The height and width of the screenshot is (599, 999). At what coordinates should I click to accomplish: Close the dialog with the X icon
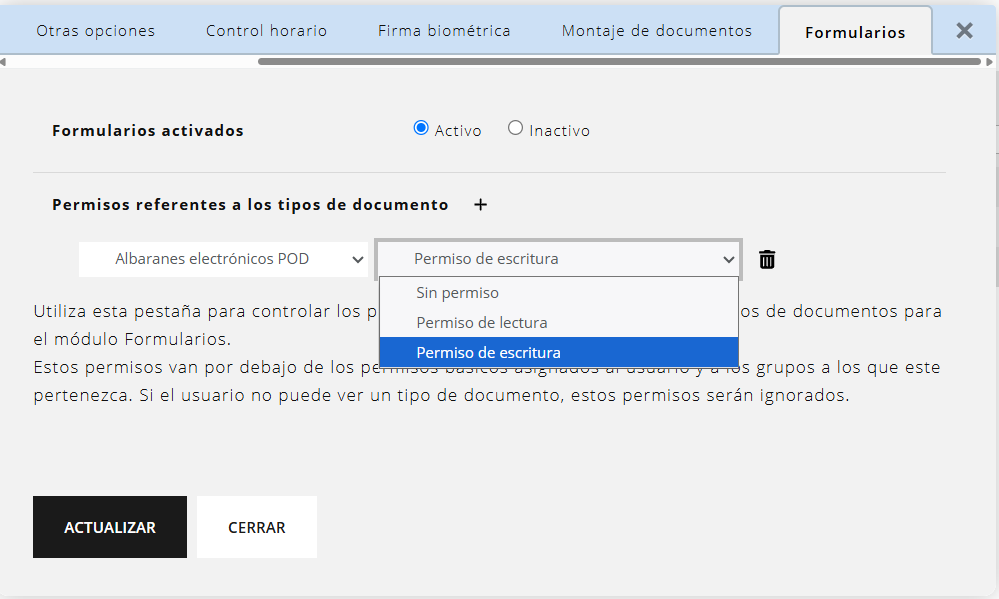[964, 31]
